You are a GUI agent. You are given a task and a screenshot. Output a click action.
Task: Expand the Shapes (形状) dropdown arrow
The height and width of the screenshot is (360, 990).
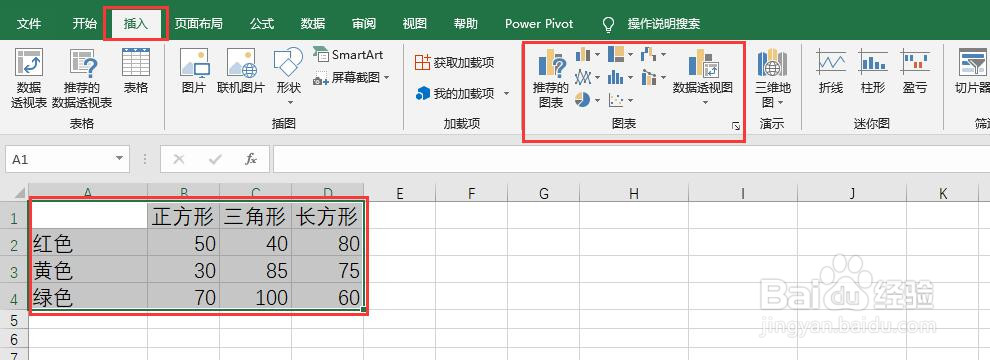click(x=290, y=102)
